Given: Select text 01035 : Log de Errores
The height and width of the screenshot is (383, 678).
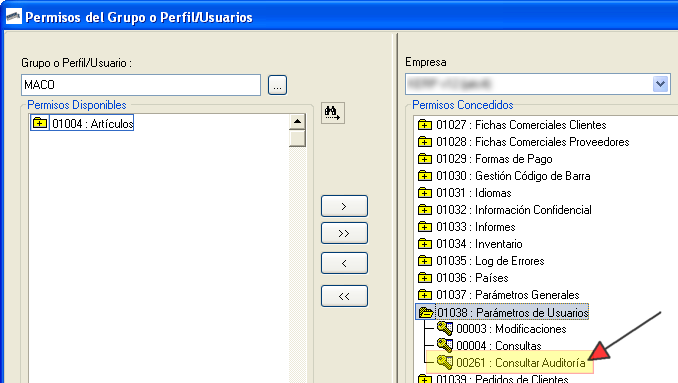Looking at the screenshot, I should (490, 261).
